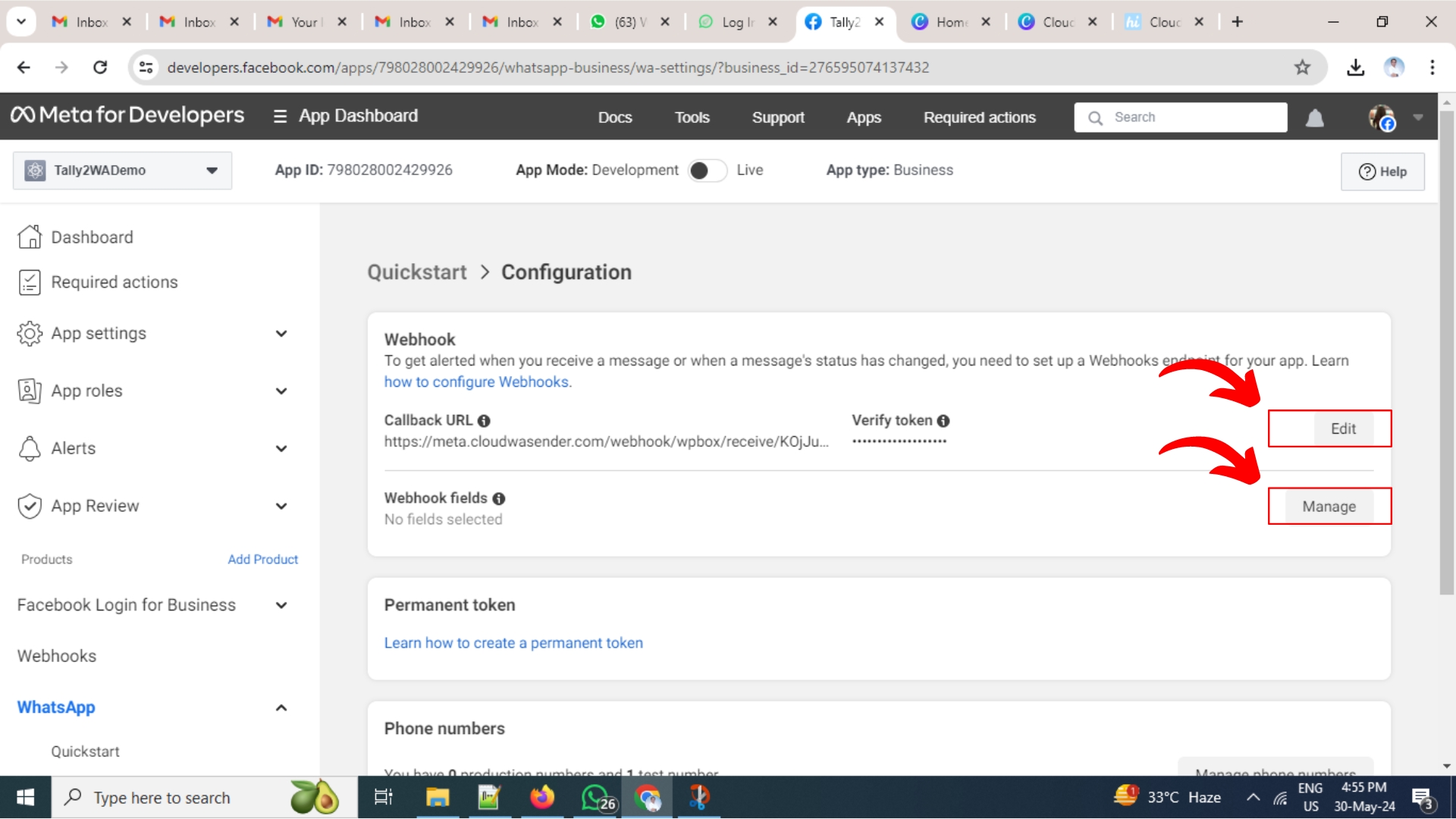Click the Manage button for Webhook fields
Viewport: 1456px width, 819px height.
[x=1329, y=507]
